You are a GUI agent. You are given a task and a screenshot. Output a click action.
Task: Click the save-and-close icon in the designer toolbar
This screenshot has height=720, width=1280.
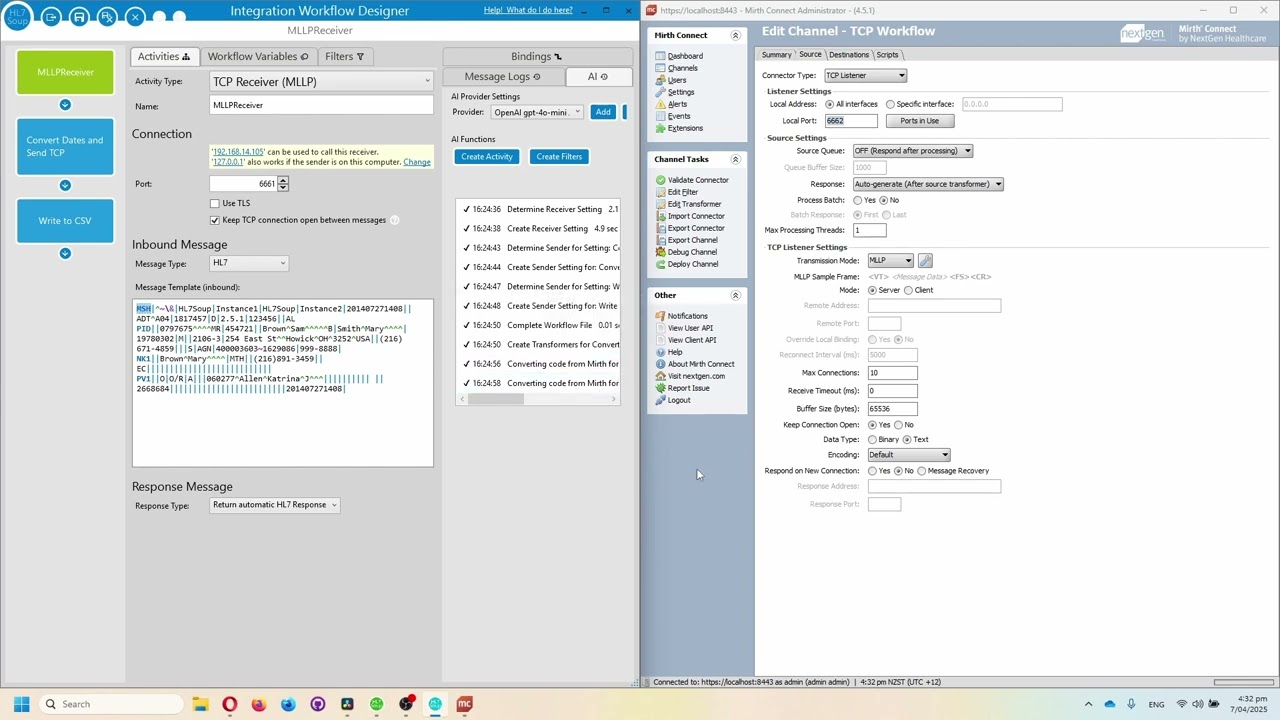(x=107, y=17)
